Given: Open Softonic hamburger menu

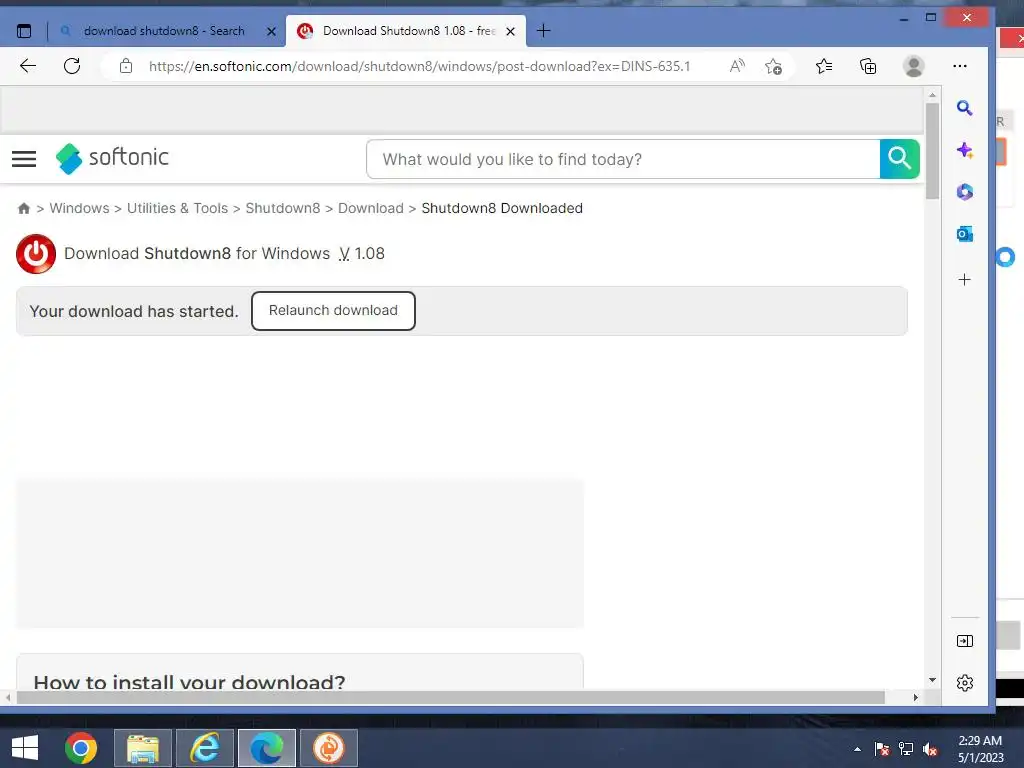Looking at the screenshot, I should point(24,159).
